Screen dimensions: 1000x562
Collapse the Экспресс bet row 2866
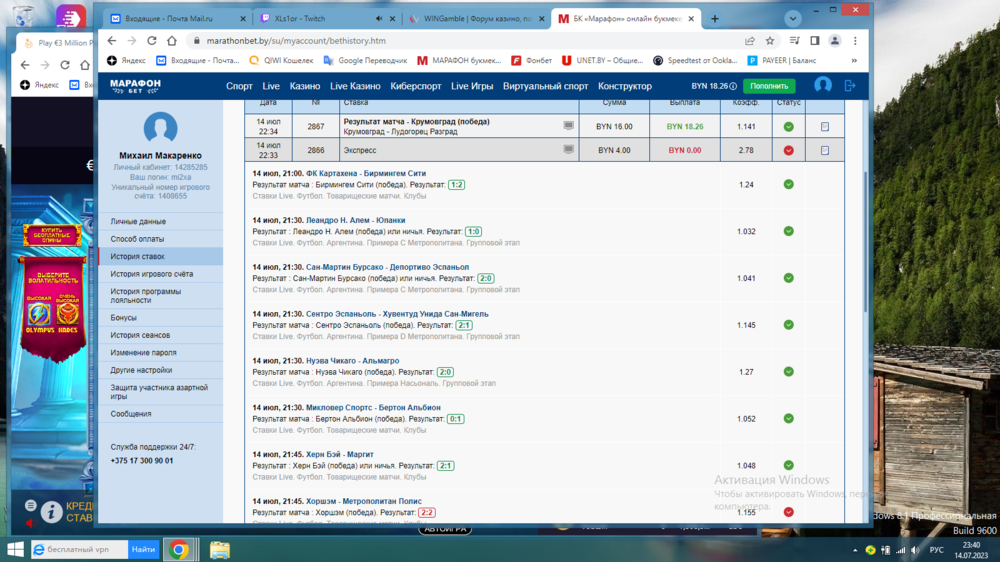point(824,151)
